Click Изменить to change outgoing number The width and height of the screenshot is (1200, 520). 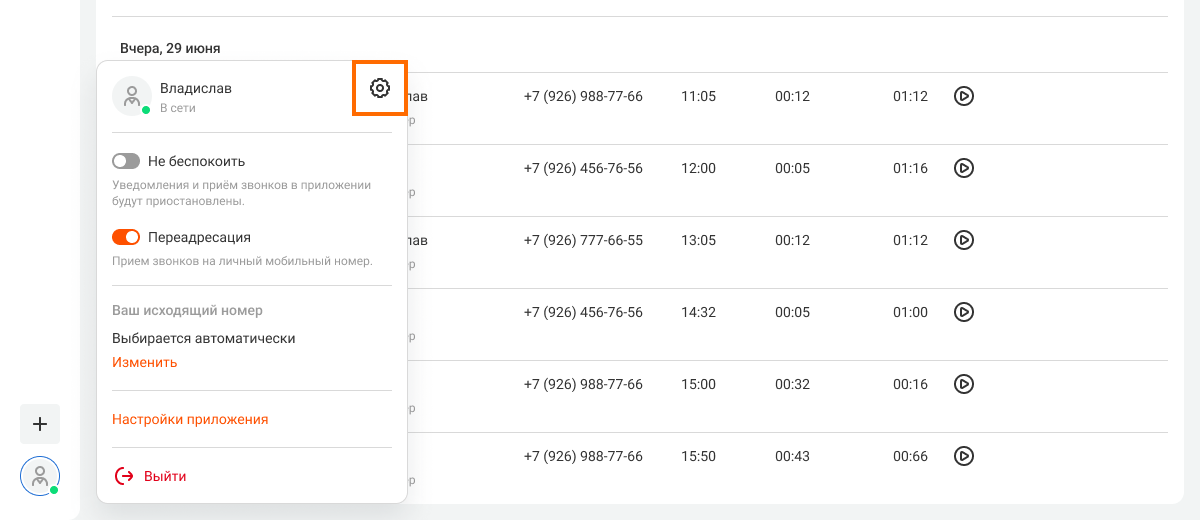[x=145, y=362]
